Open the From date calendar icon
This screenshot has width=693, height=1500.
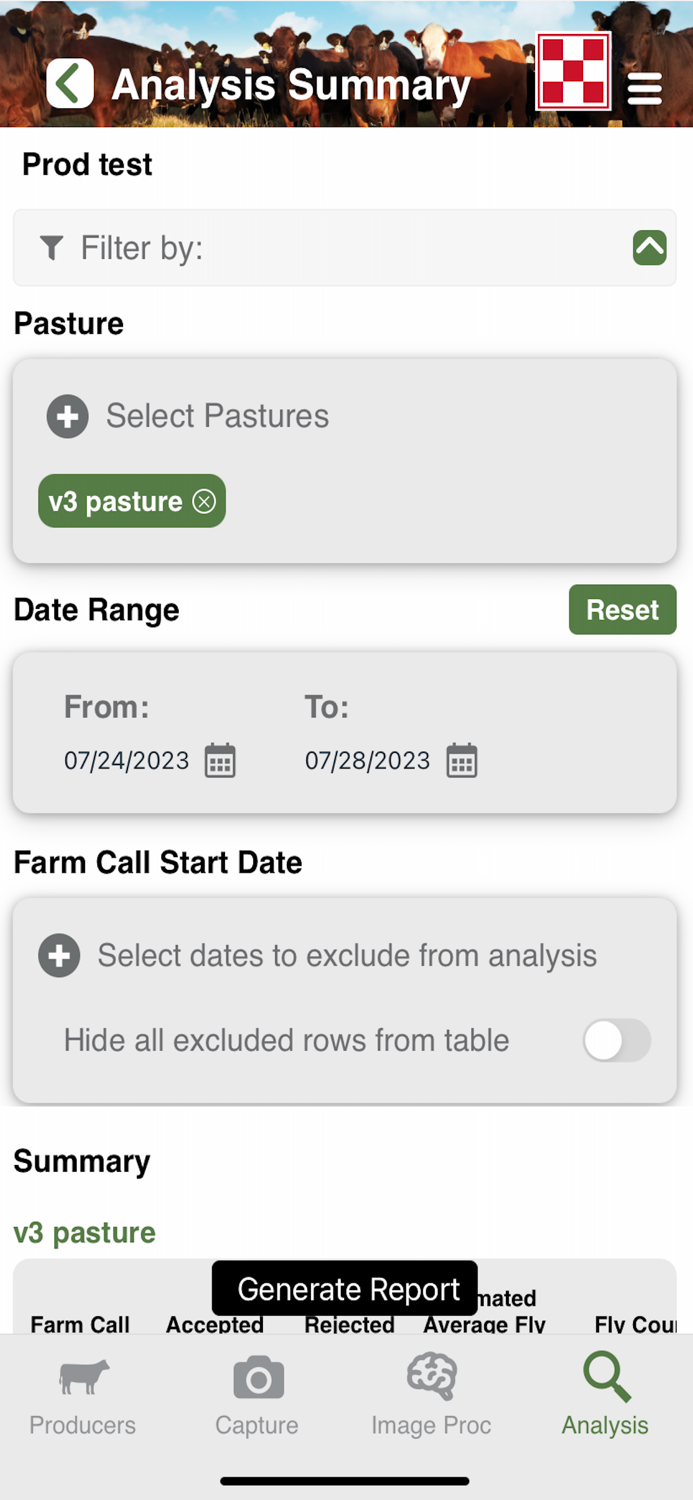click(220, 761)
